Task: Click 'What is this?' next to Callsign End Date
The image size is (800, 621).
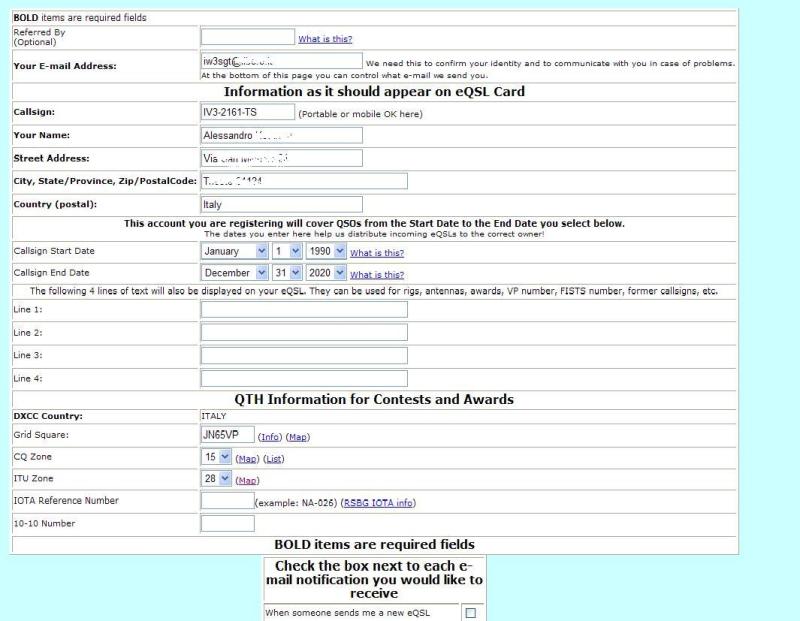Action: [377, 275]
